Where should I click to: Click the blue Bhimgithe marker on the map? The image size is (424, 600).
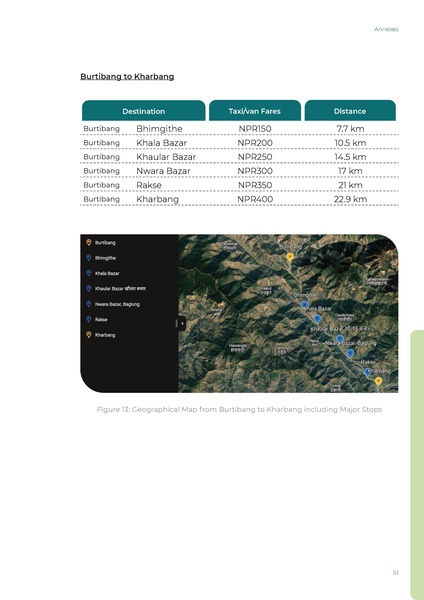coord(305,305)
